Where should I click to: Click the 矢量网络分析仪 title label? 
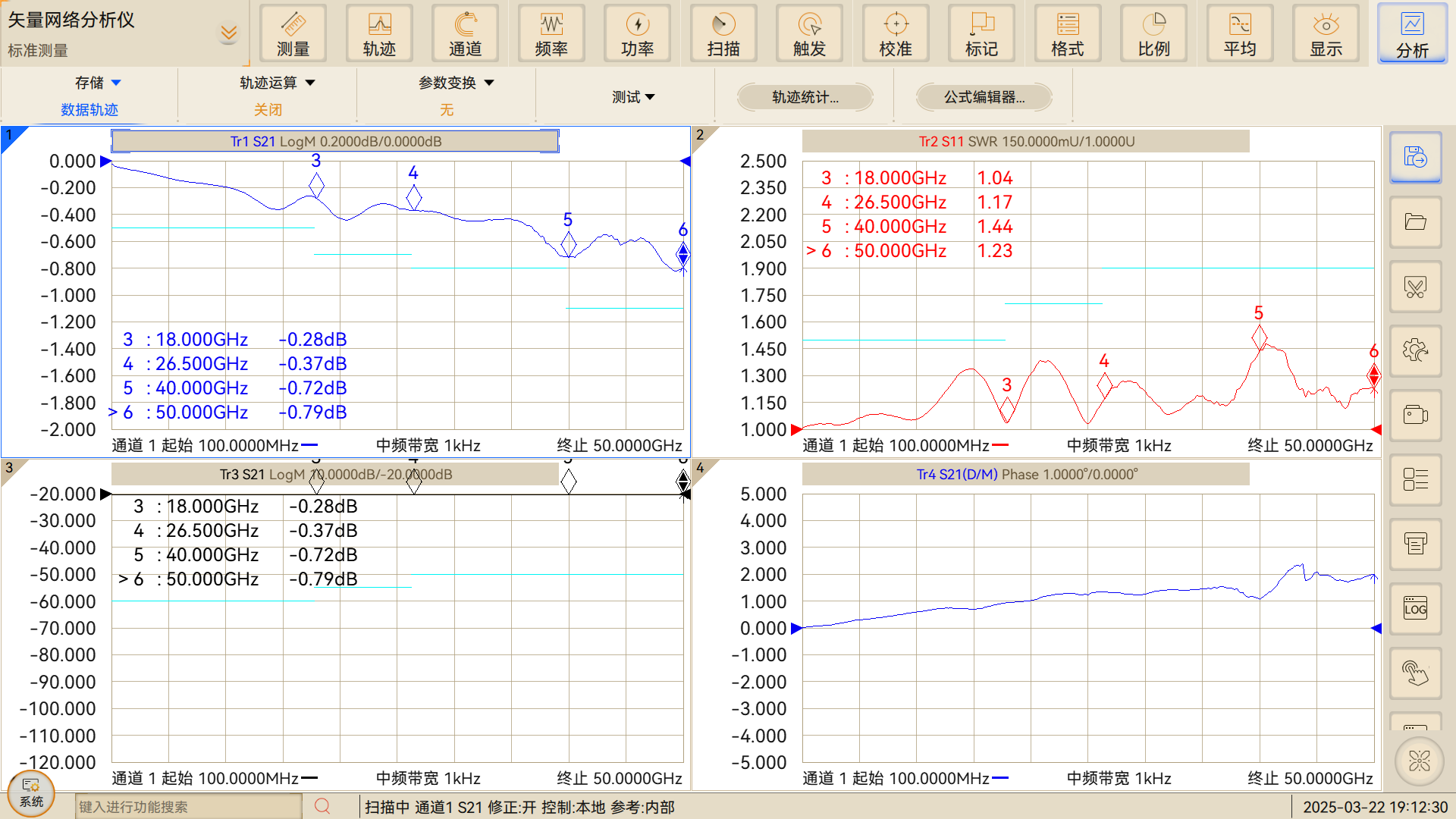pyautogui.click(x=71, y=20)
